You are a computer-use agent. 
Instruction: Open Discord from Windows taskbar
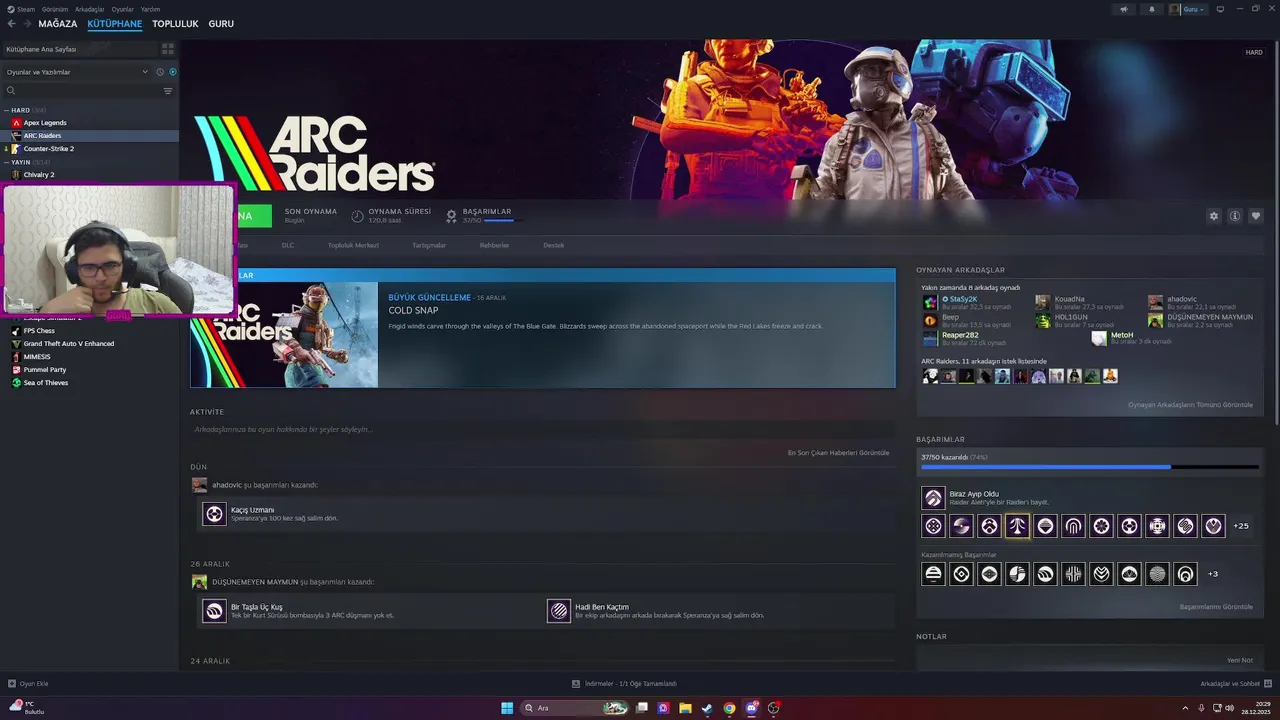pyautogui.click(x=751, y=708)
